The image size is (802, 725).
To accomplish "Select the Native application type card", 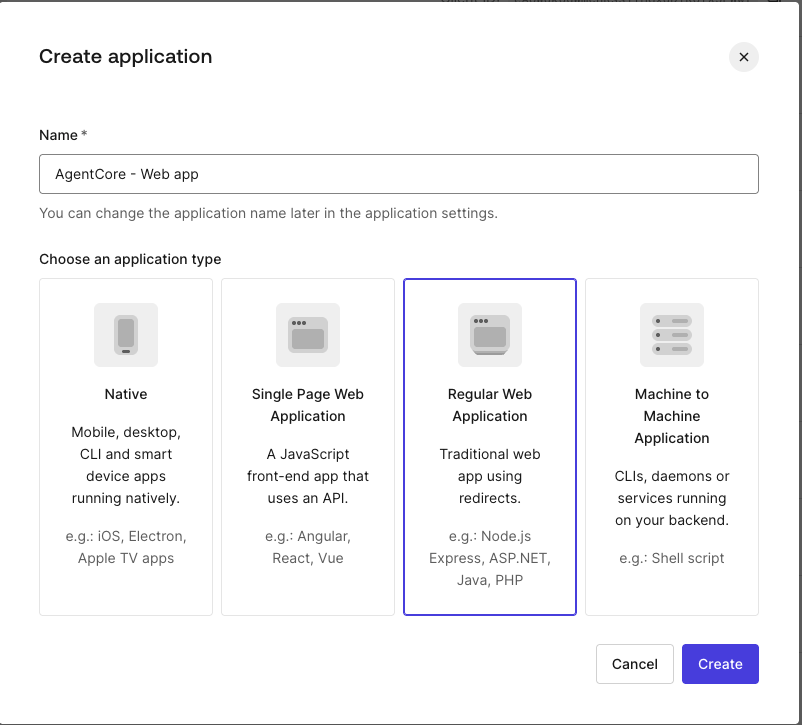I will (125, 446).
